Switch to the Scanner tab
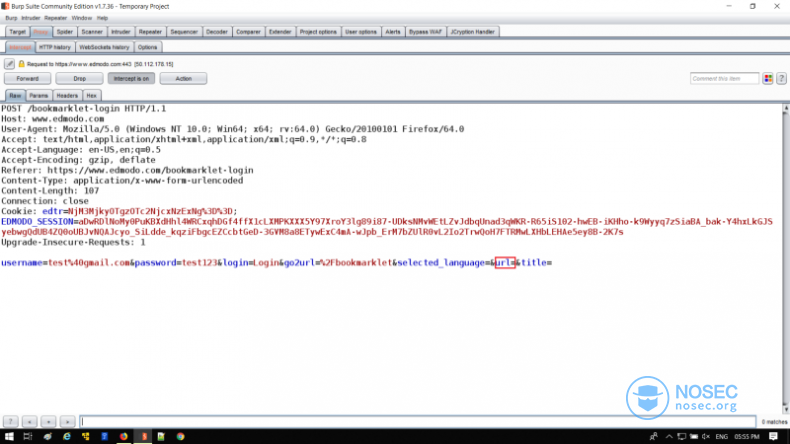The height and width of the screenshot is (444, 790). click(x=92, y=32)
